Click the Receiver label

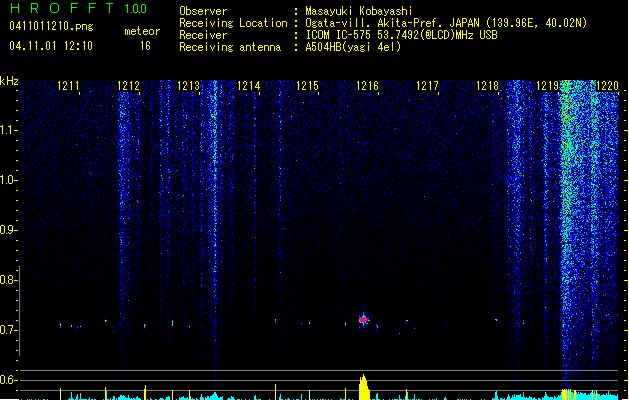[x=203, y=35]
